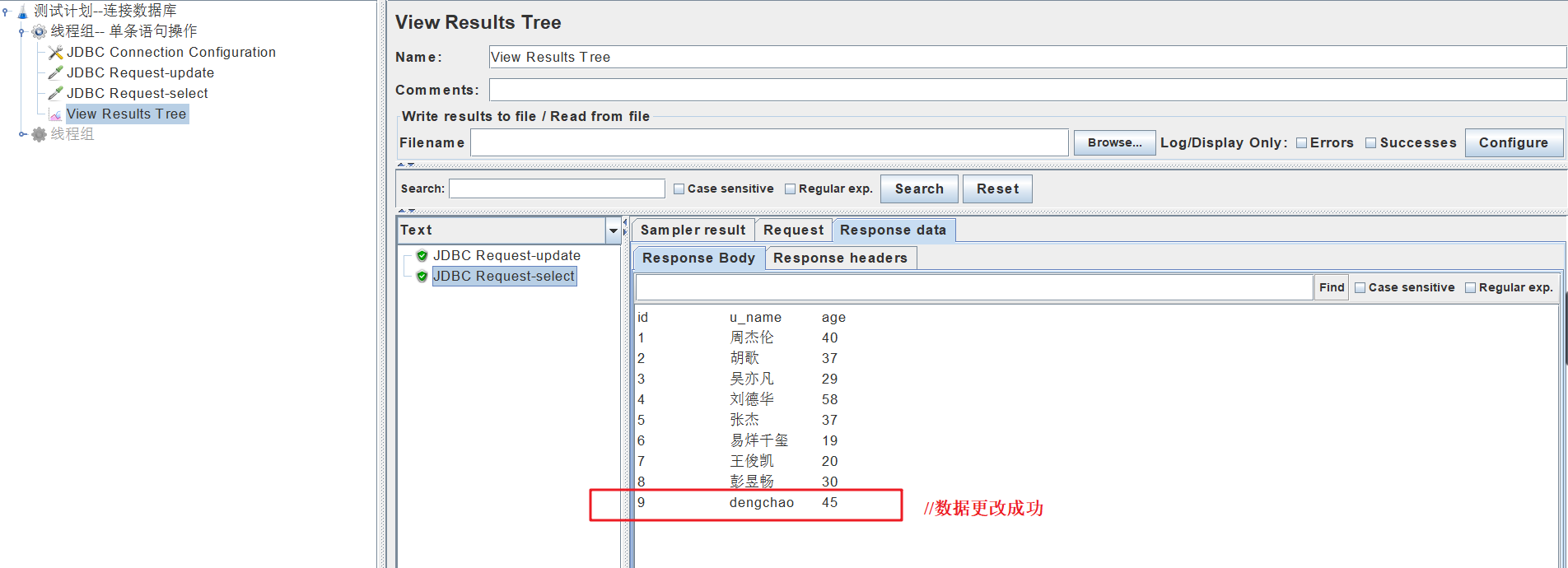This screenshot has height=568, width=1568.
Task: Click the disabled thread group gear icon
Action: tap(39, 134)
